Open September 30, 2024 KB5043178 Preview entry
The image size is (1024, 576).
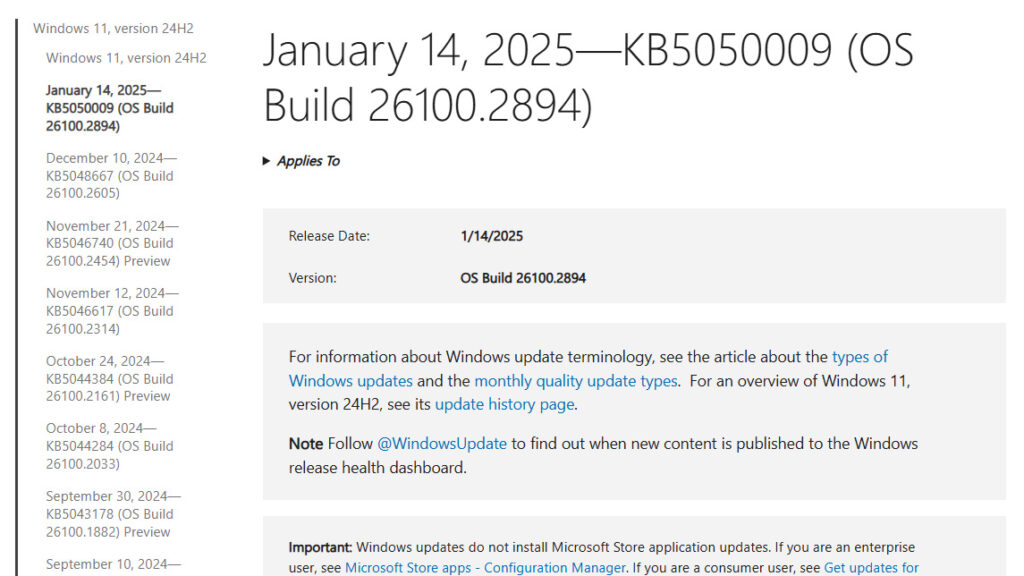tap(112, 514)
